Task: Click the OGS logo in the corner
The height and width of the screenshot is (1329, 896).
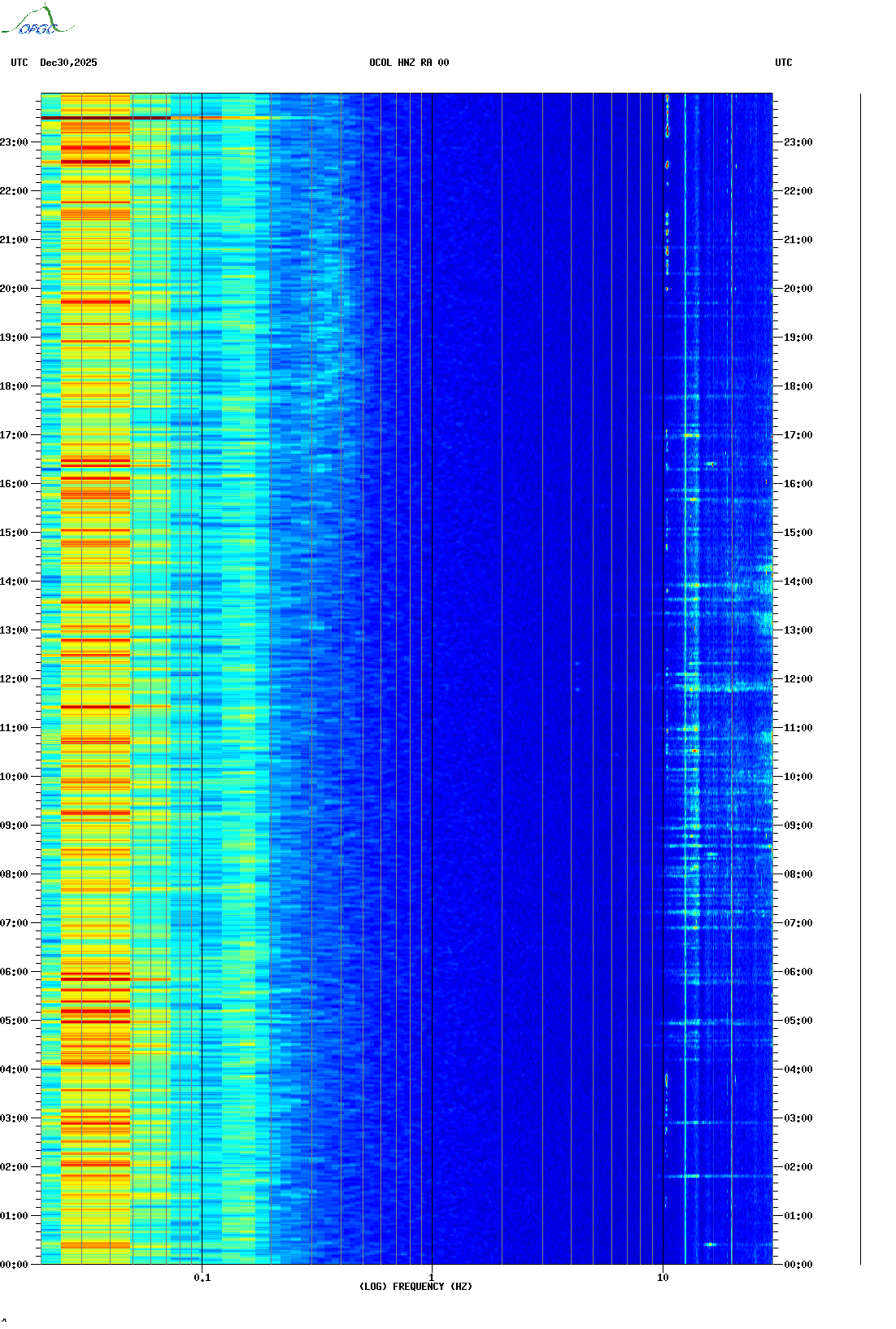Action: (37, 21)
